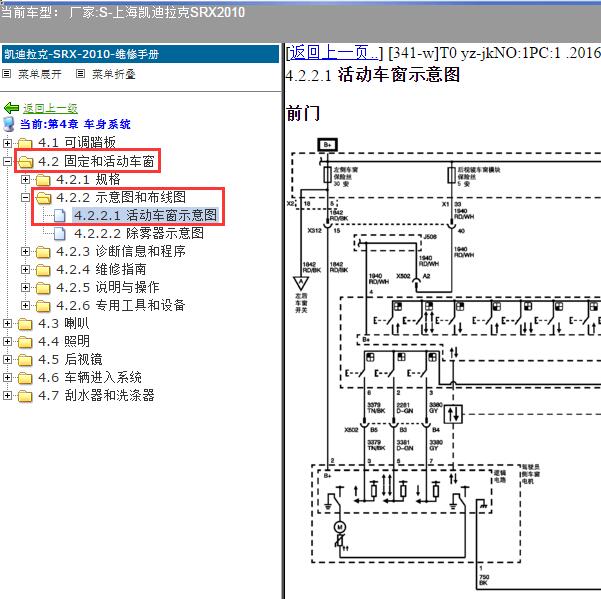Click folder icon of 4.2.6 专用工具和设备
Image resolution: width=601 pixels, height=599 pixels.
43,306
